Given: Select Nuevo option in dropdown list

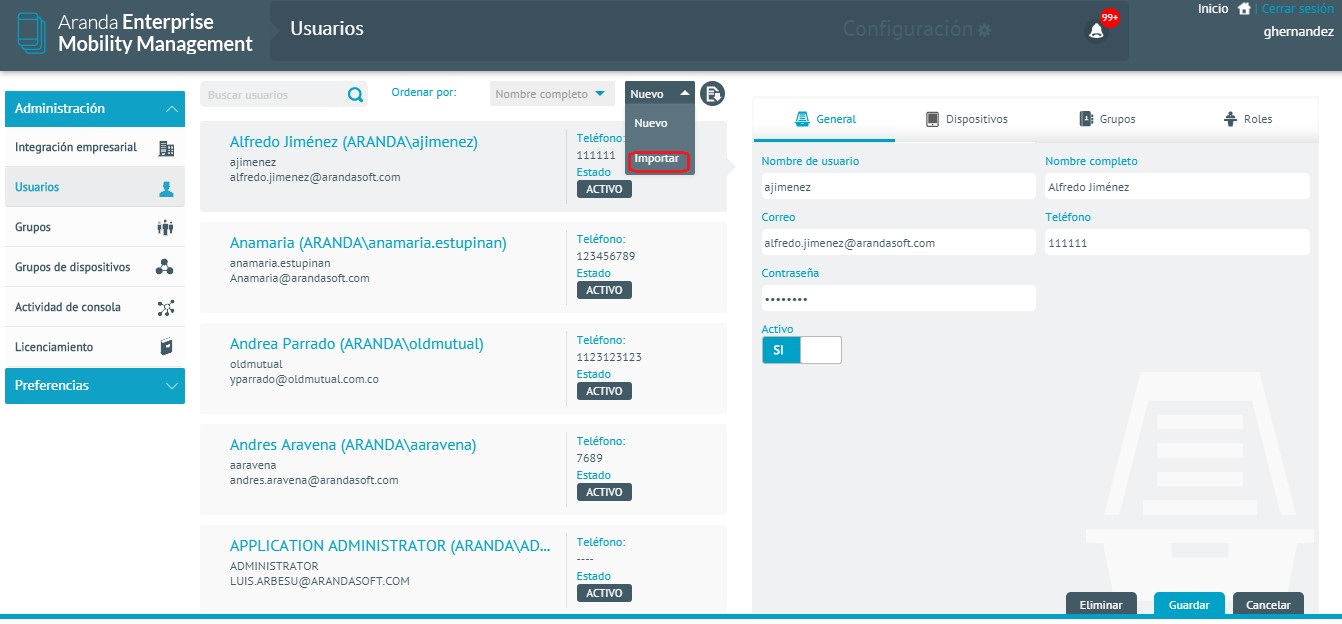Looking at the screenshot, I should (651, 123).
